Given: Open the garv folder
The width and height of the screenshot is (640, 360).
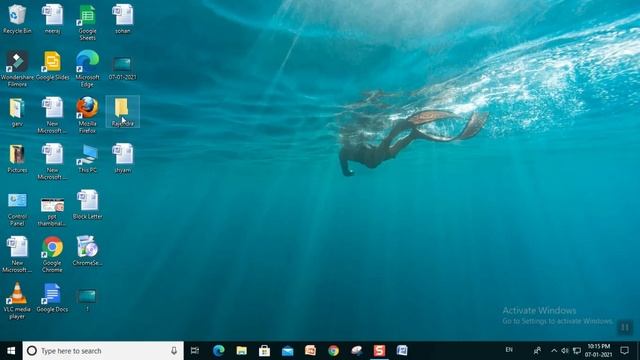Looking at the screenshot, I should 17,112.
